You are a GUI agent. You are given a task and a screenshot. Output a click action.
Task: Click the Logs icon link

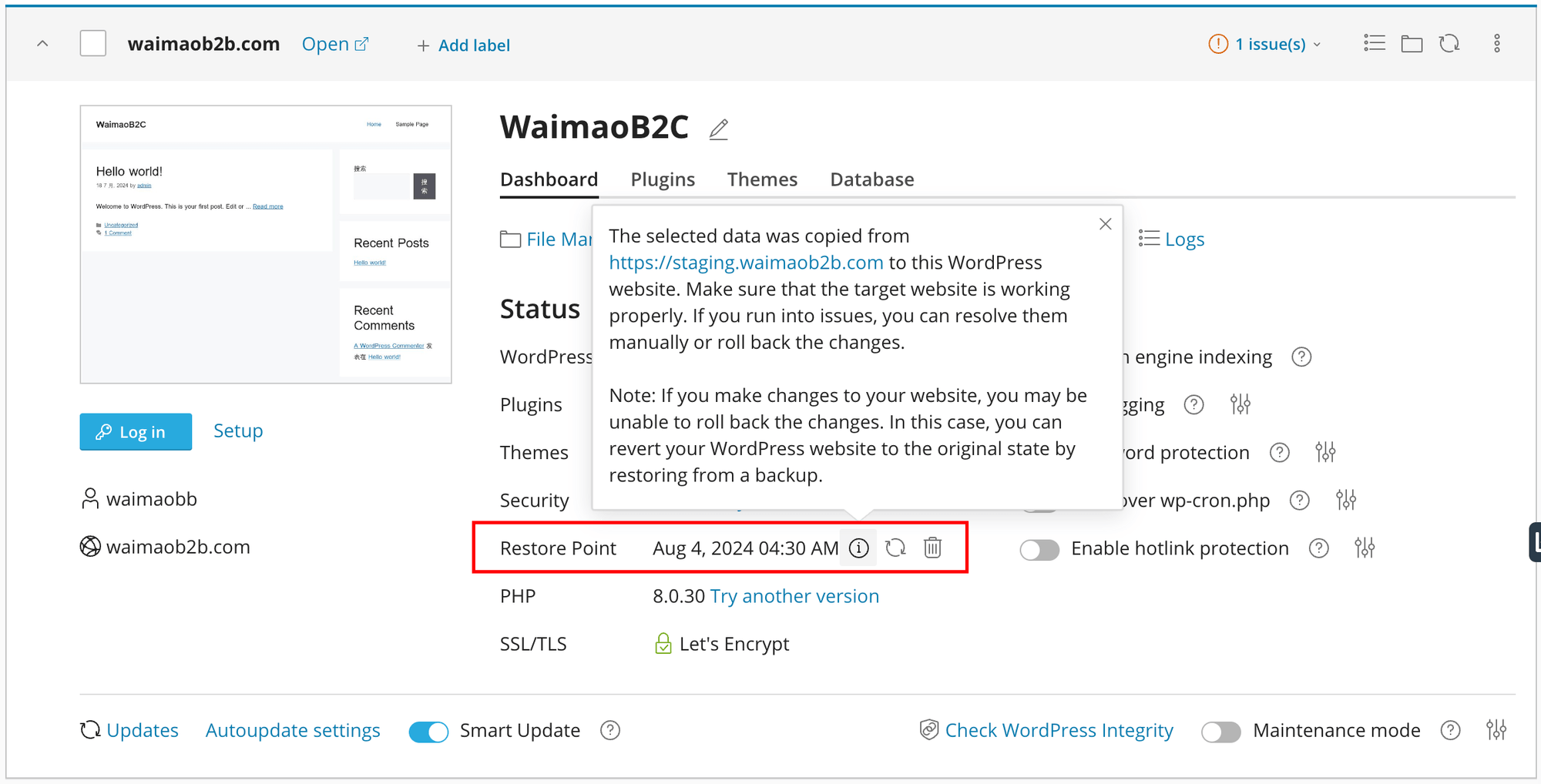click(x=1149, y=239)
